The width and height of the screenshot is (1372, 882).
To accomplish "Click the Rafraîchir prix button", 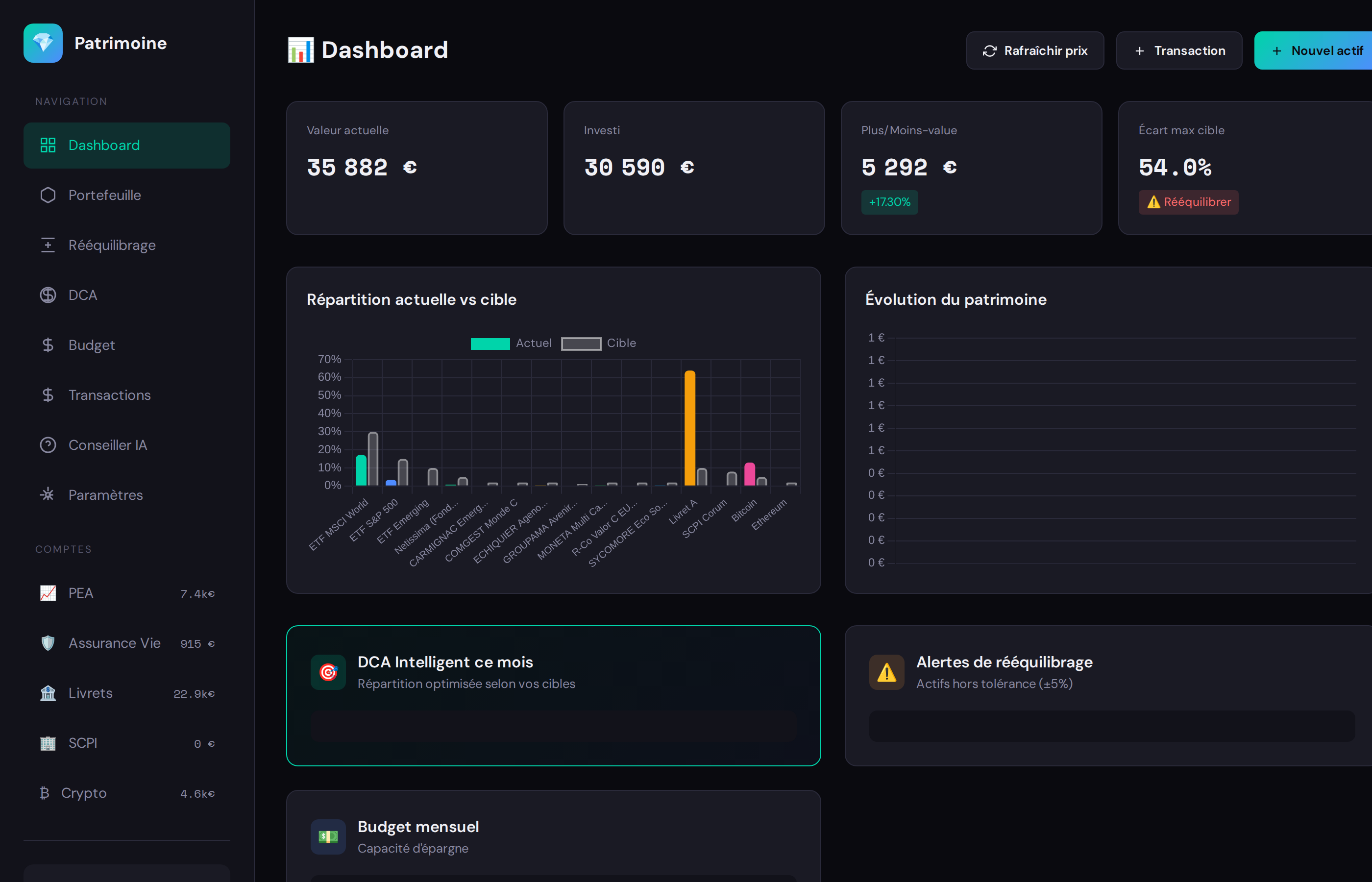I will click(x=1034, y=50).
